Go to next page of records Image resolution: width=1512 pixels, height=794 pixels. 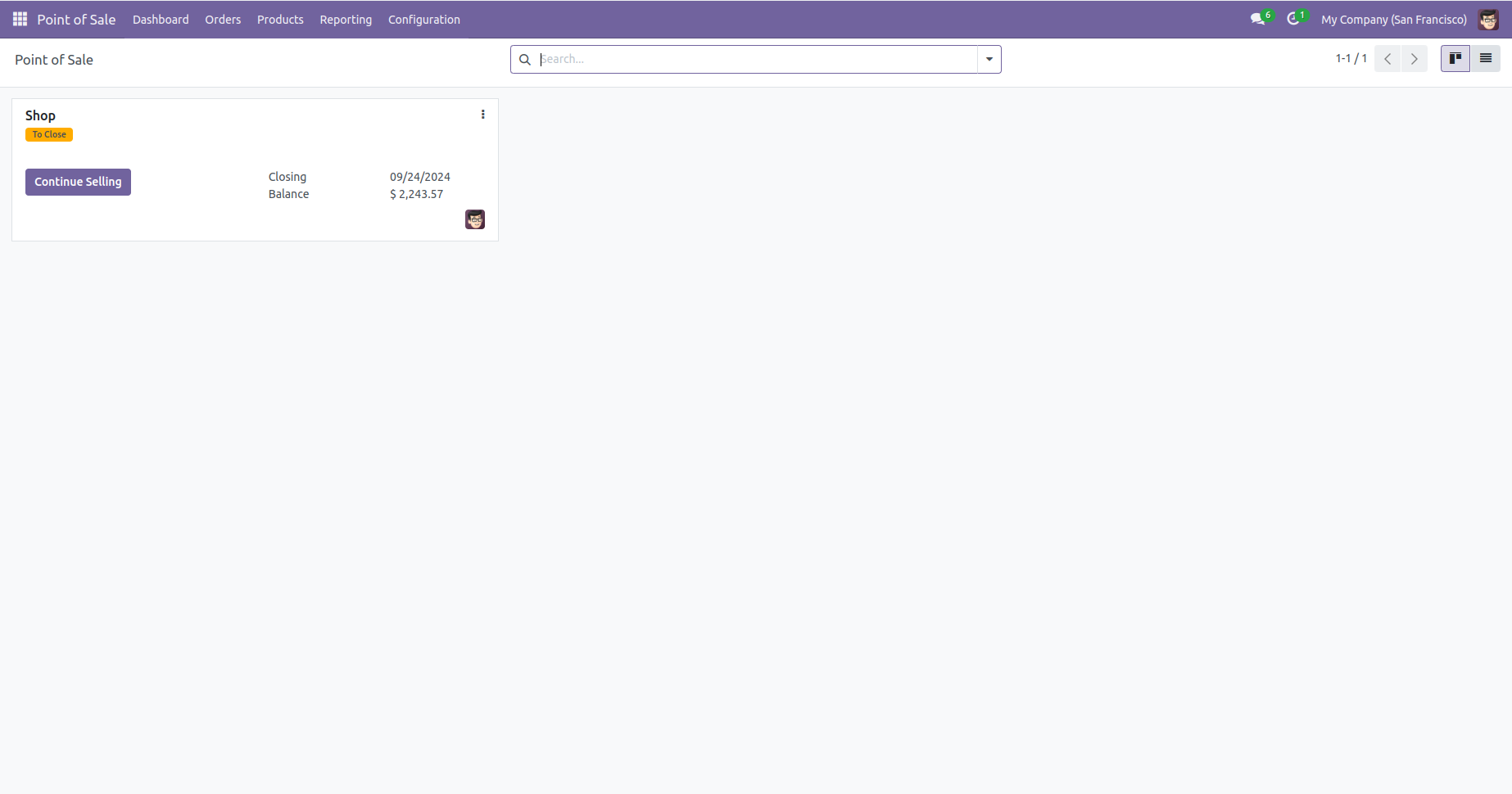click(1415, 59)
